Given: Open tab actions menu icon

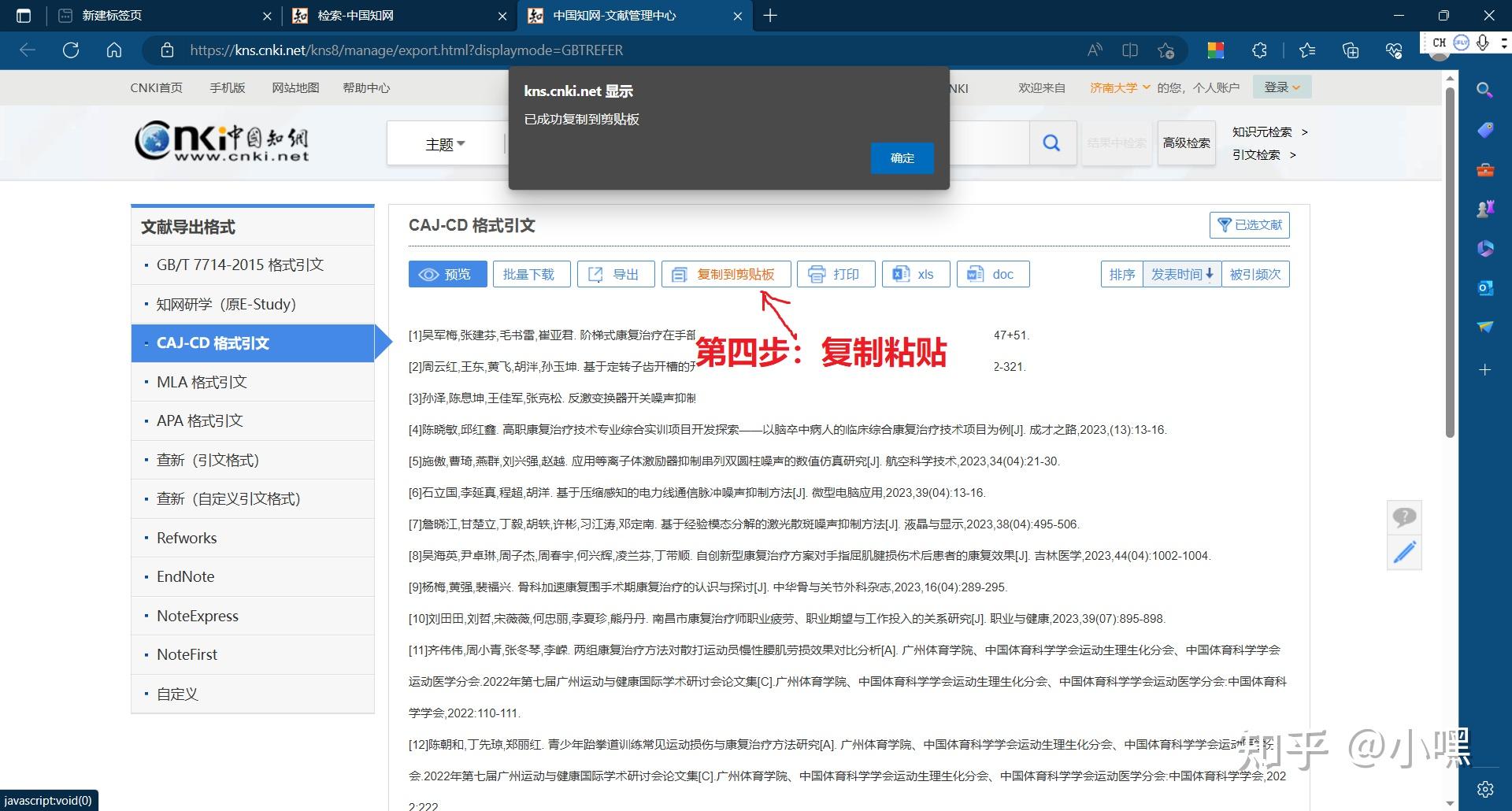Looking at the screenshot, I should (x=24, y=16).
